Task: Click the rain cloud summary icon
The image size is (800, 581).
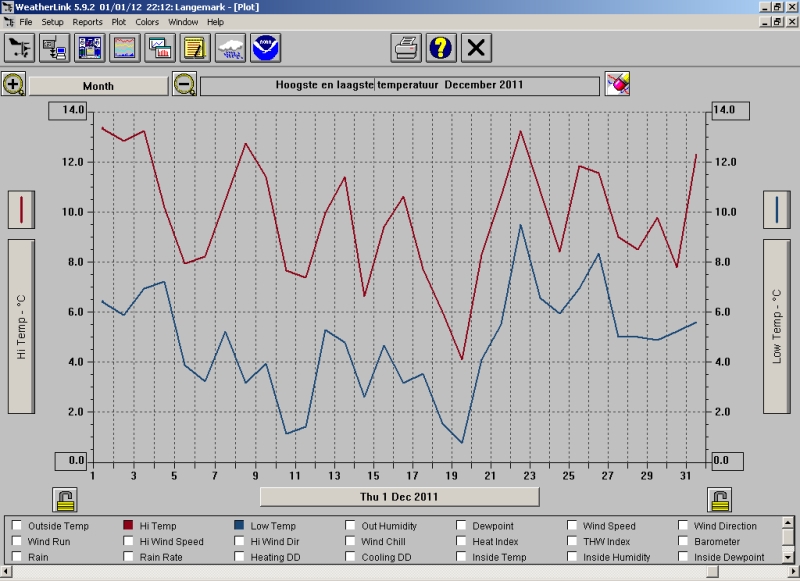Action: coord(231,48)
